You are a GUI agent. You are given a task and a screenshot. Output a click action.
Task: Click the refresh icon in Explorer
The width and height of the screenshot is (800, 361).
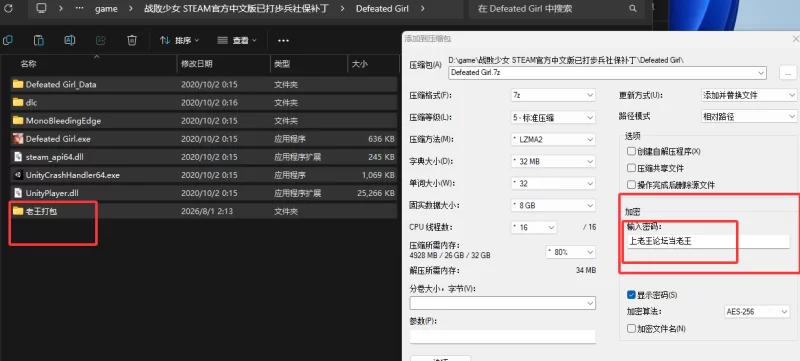click(8, 9)
